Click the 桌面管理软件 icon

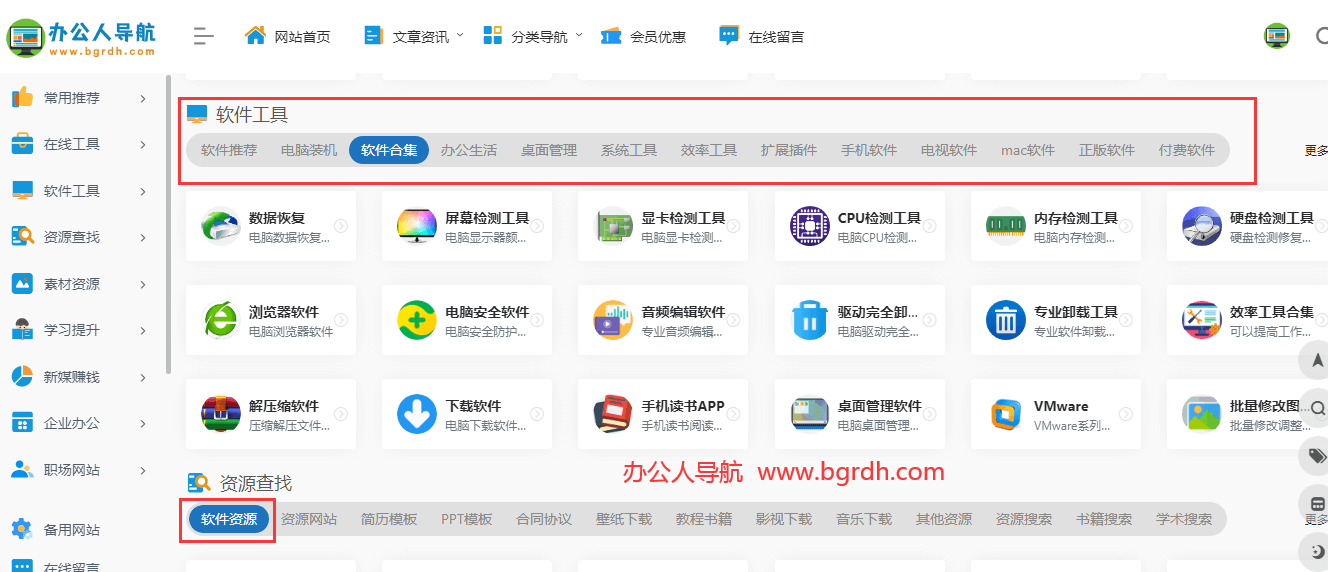tap(810, 415)
